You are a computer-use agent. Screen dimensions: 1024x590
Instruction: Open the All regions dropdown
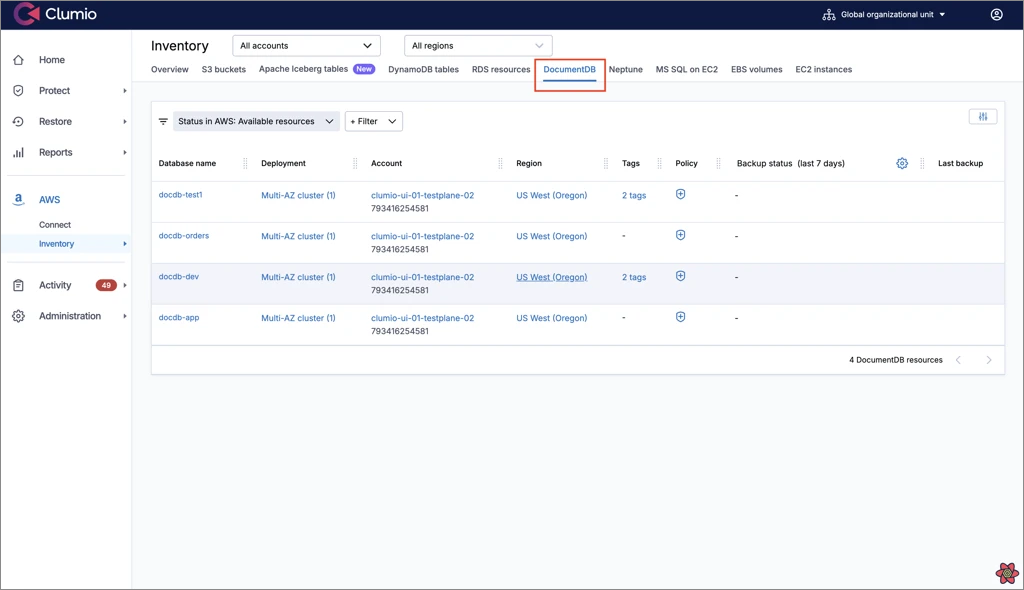(478, 46)
